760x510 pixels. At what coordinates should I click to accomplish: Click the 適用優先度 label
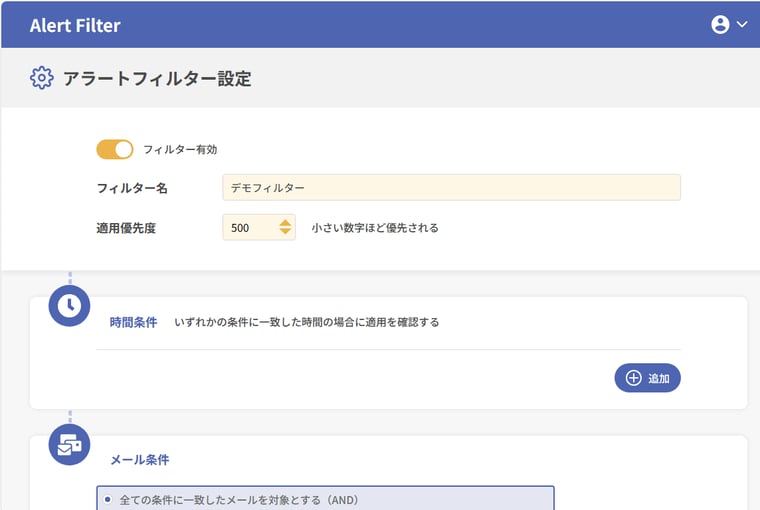click(126, 228)
